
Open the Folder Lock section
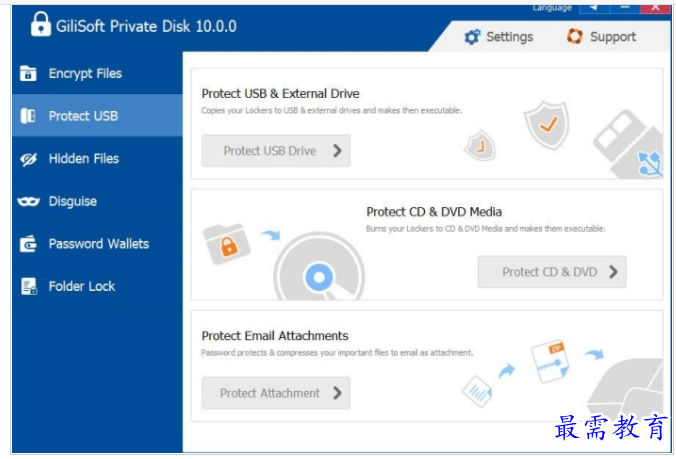coord(97,286)
